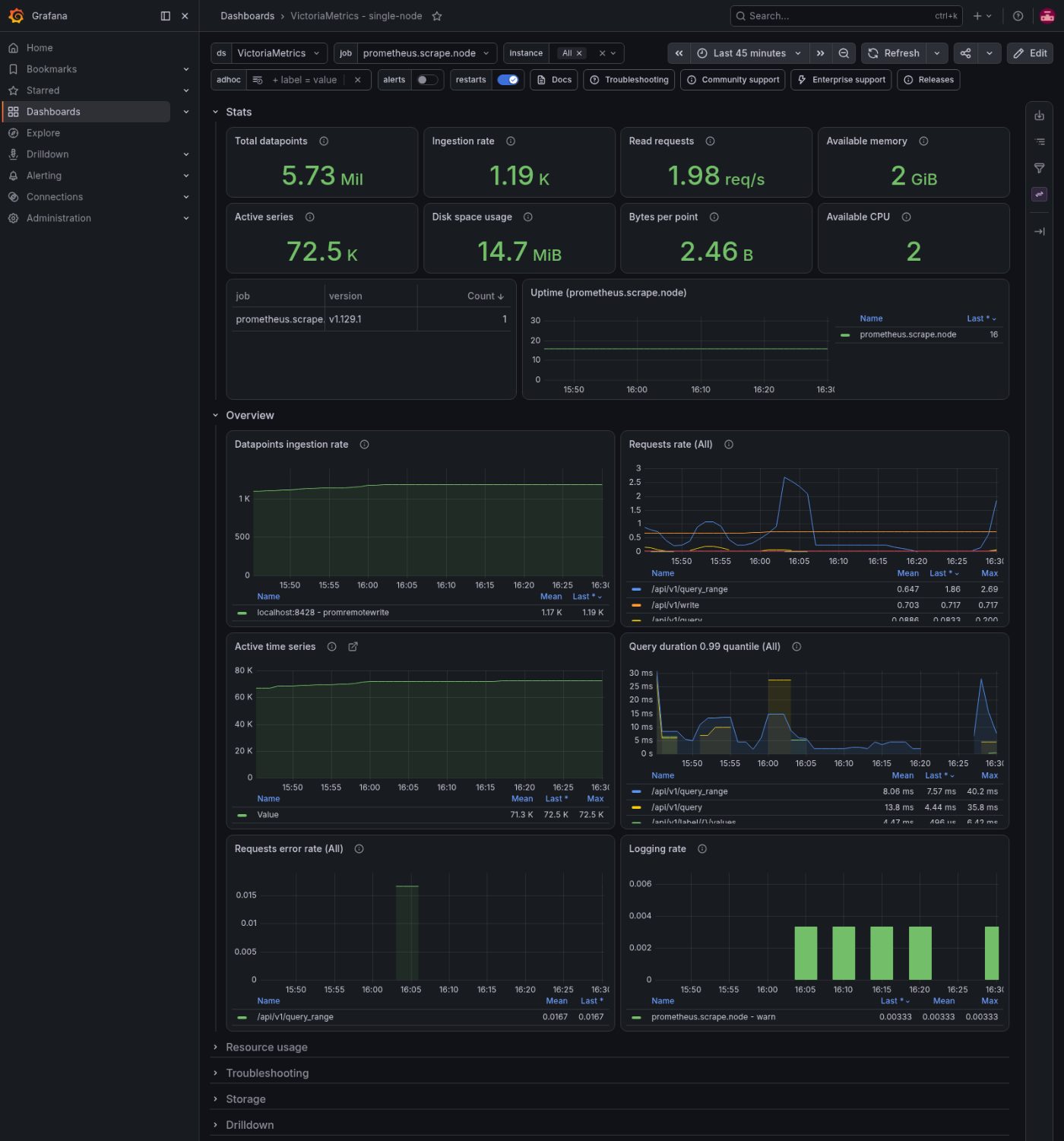
Task: Click the Grafana logo icon
Action: (x=16, y=16)
